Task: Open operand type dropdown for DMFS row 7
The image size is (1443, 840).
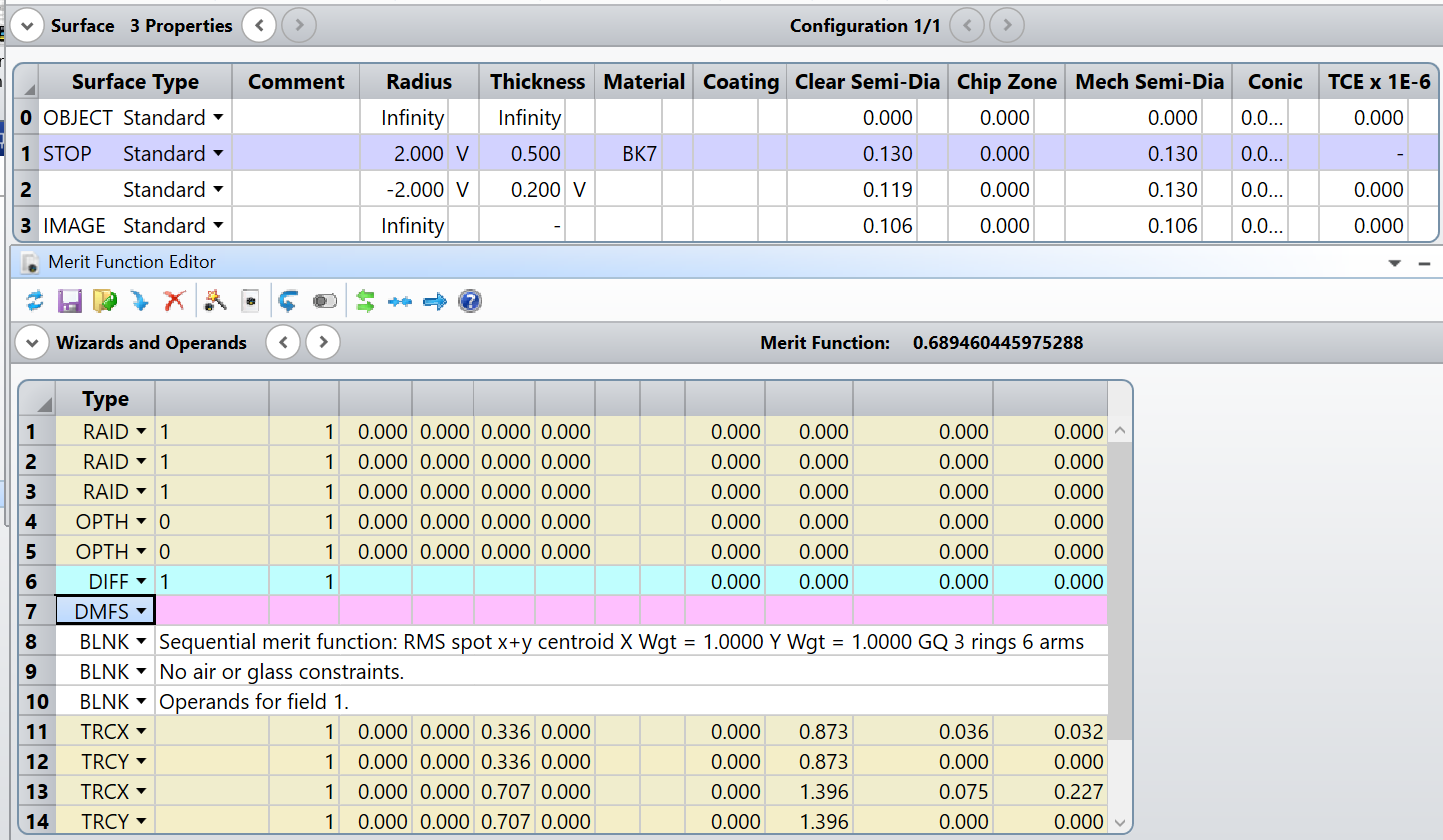Action: [141, 612]
